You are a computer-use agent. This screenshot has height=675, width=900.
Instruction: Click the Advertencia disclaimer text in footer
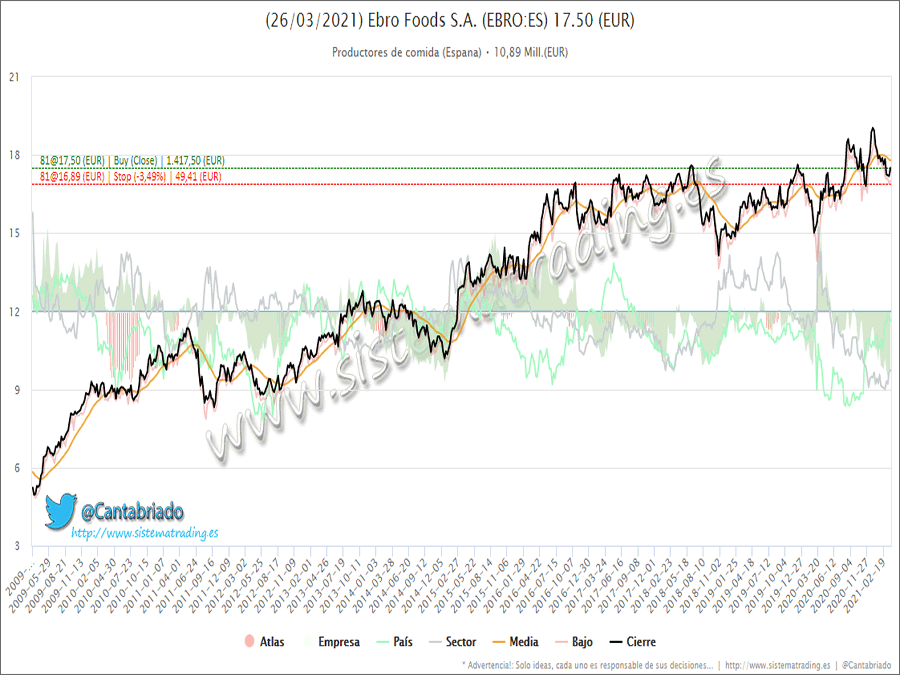[588, 665]
